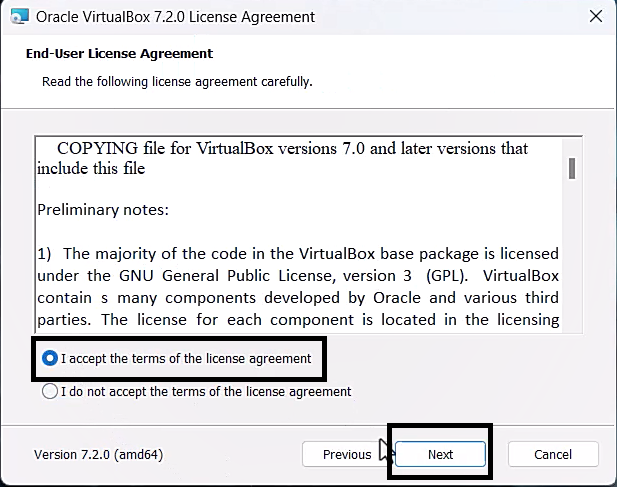Click the "Read the following license agreement" instruction

(x=177, y=81)
